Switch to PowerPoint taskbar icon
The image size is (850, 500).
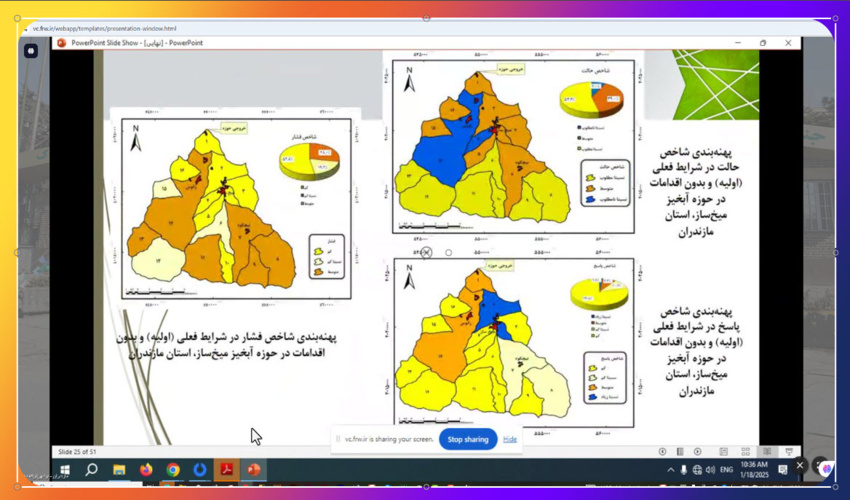pyautogui.click(x=254, y=470)
